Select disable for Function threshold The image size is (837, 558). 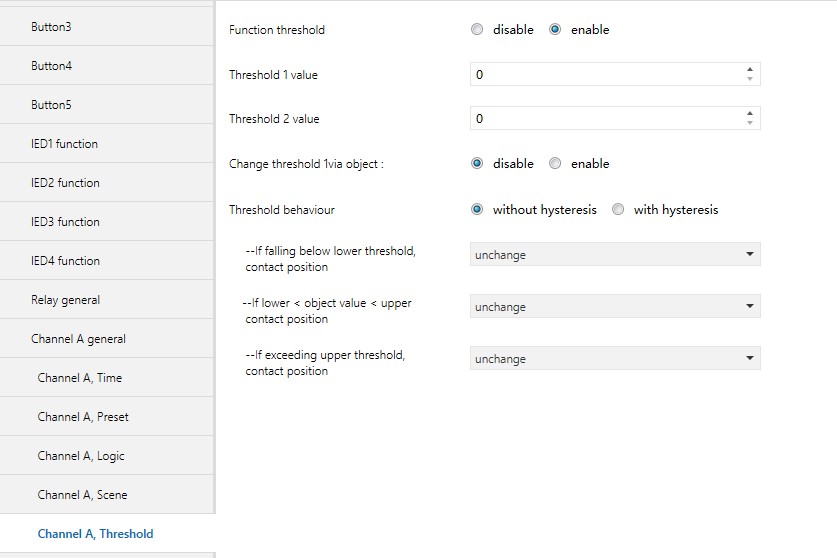[477, 30]
